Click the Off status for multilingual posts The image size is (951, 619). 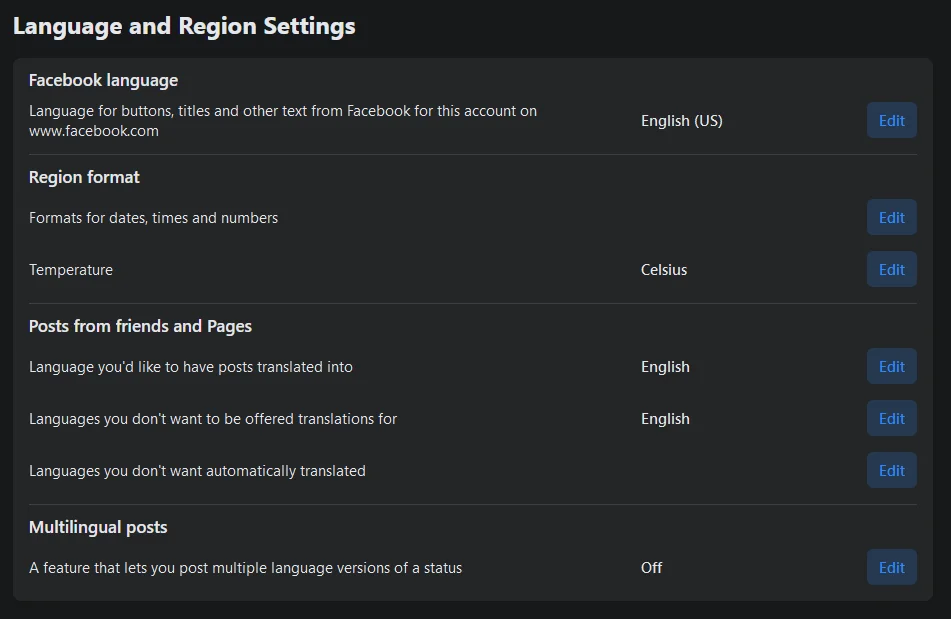click(651, 568)
